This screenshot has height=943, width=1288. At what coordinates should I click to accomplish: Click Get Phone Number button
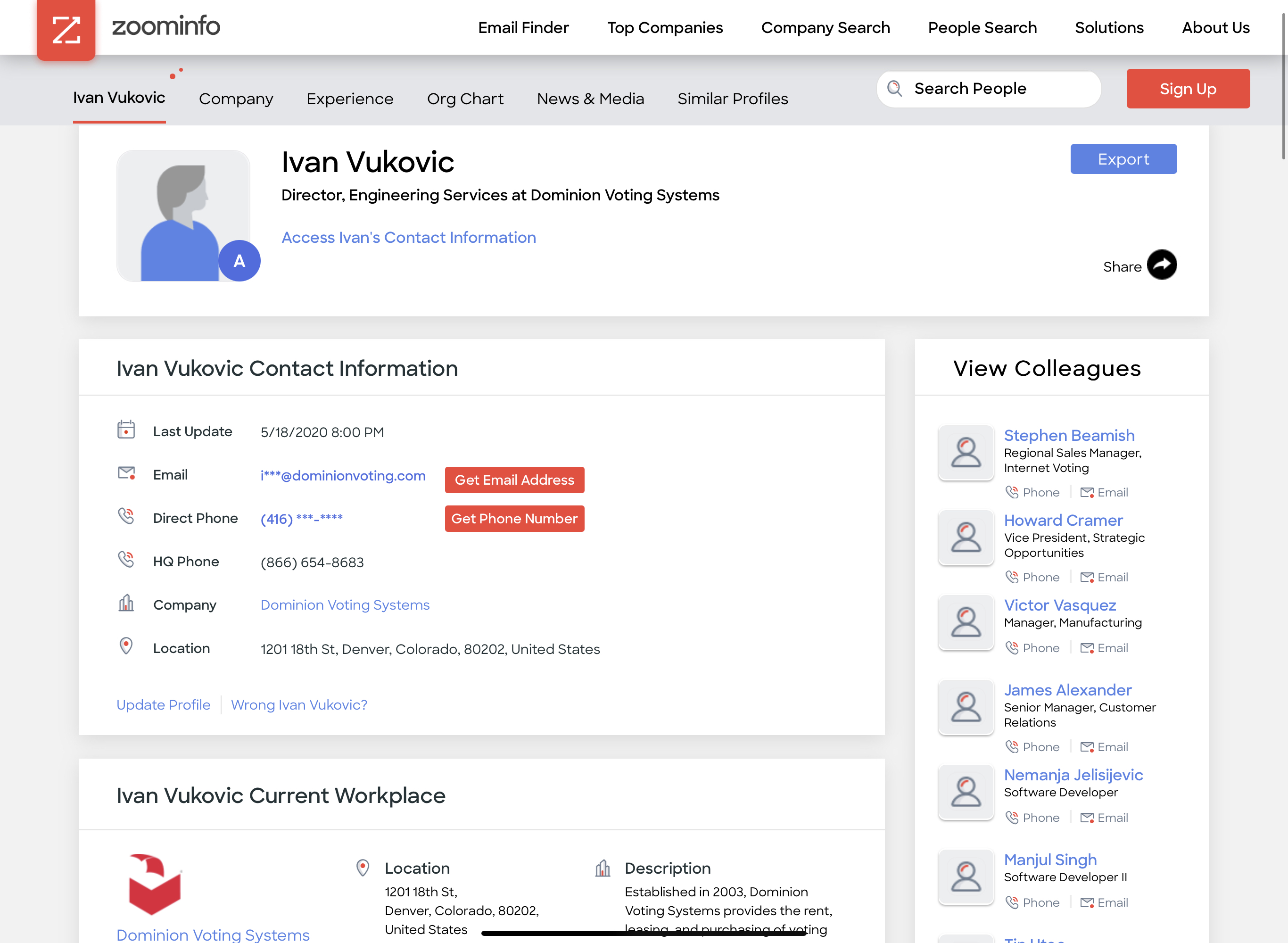(514, 518)
